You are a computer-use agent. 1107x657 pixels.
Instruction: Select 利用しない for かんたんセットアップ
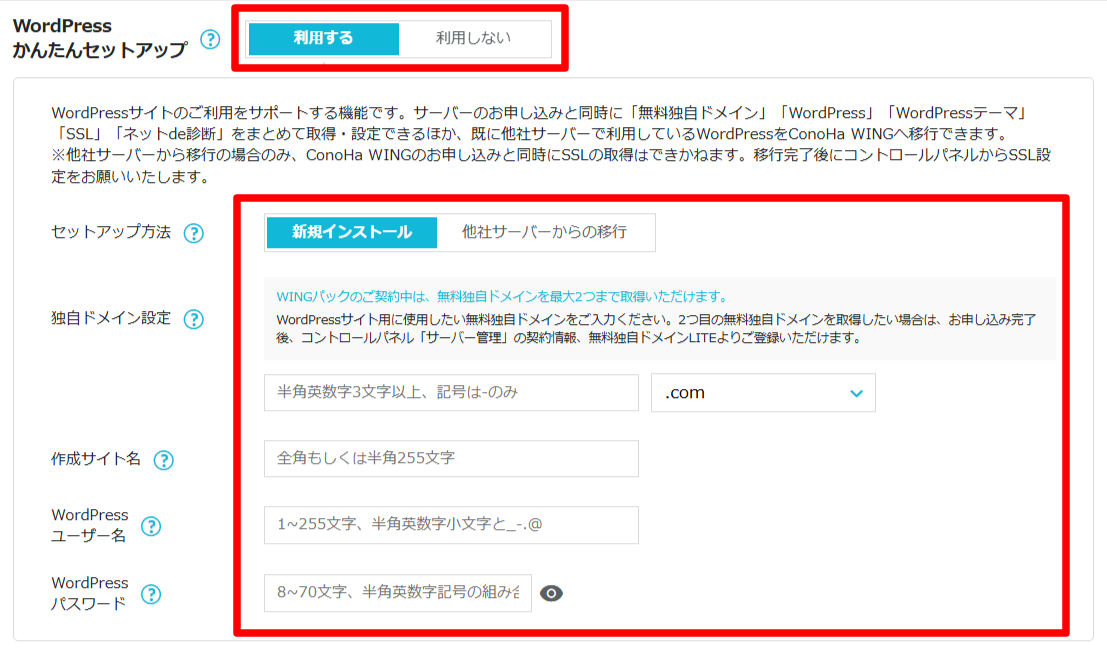(x=474, y=38)
